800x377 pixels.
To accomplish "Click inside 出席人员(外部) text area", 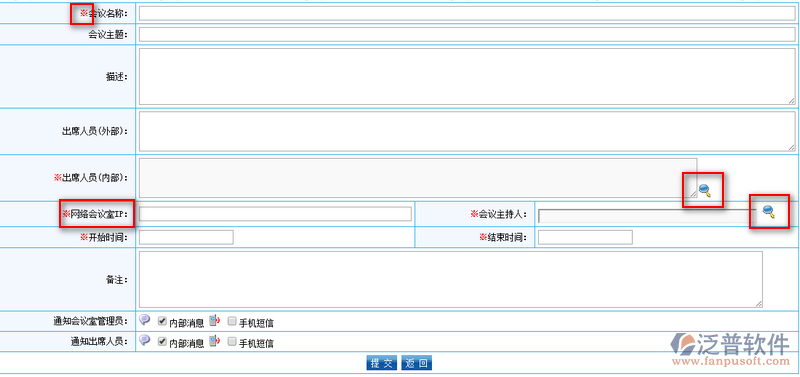I will [x=467, y=131].
